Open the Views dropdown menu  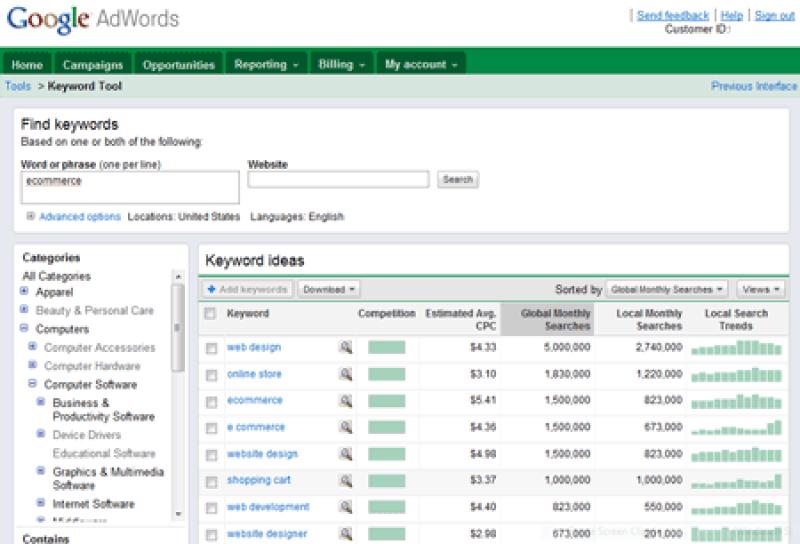[760, 290]
